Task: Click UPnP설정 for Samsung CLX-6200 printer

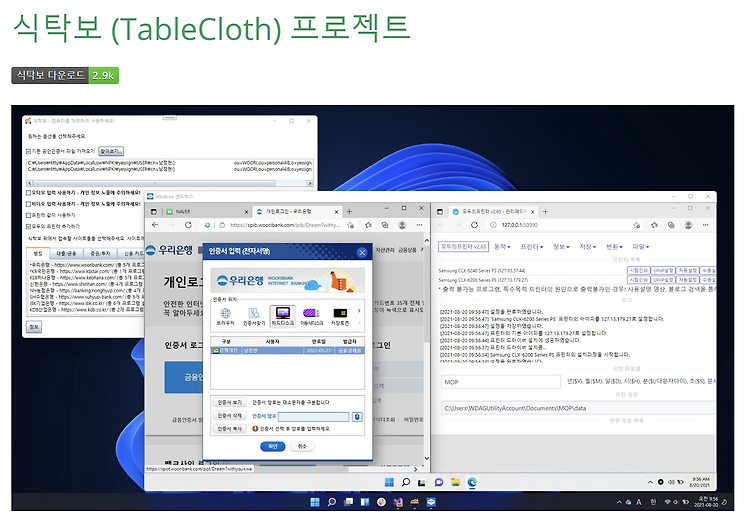Action: click(663, 280)
